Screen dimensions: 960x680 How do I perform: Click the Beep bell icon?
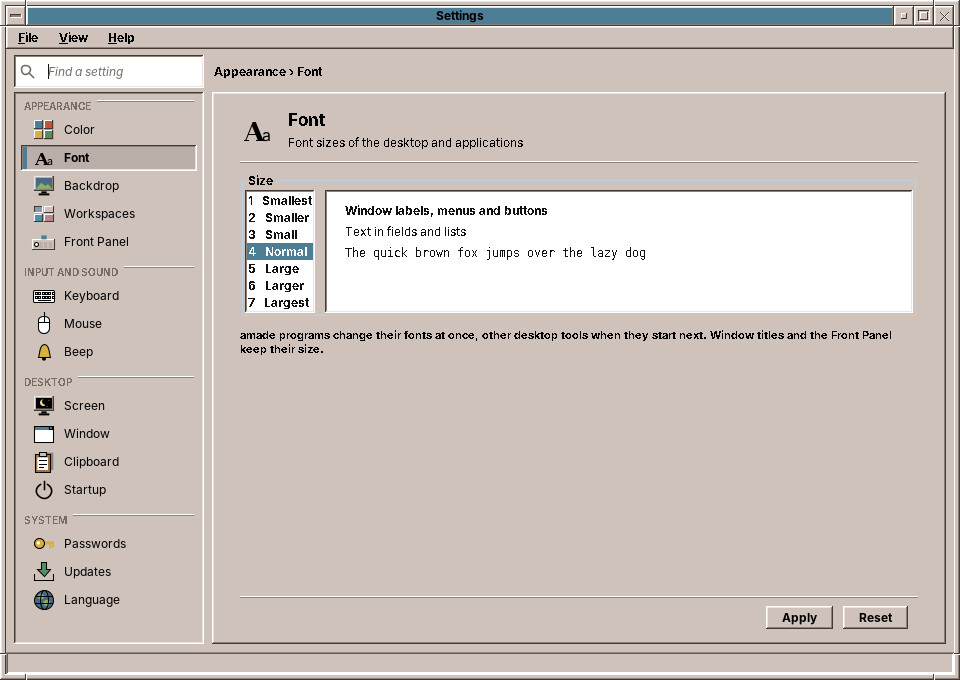point(43,352)
